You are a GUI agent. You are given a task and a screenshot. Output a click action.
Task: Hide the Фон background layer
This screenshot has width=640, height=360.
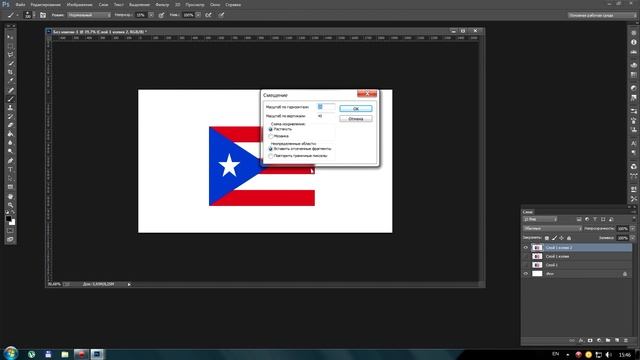(526, 274)
